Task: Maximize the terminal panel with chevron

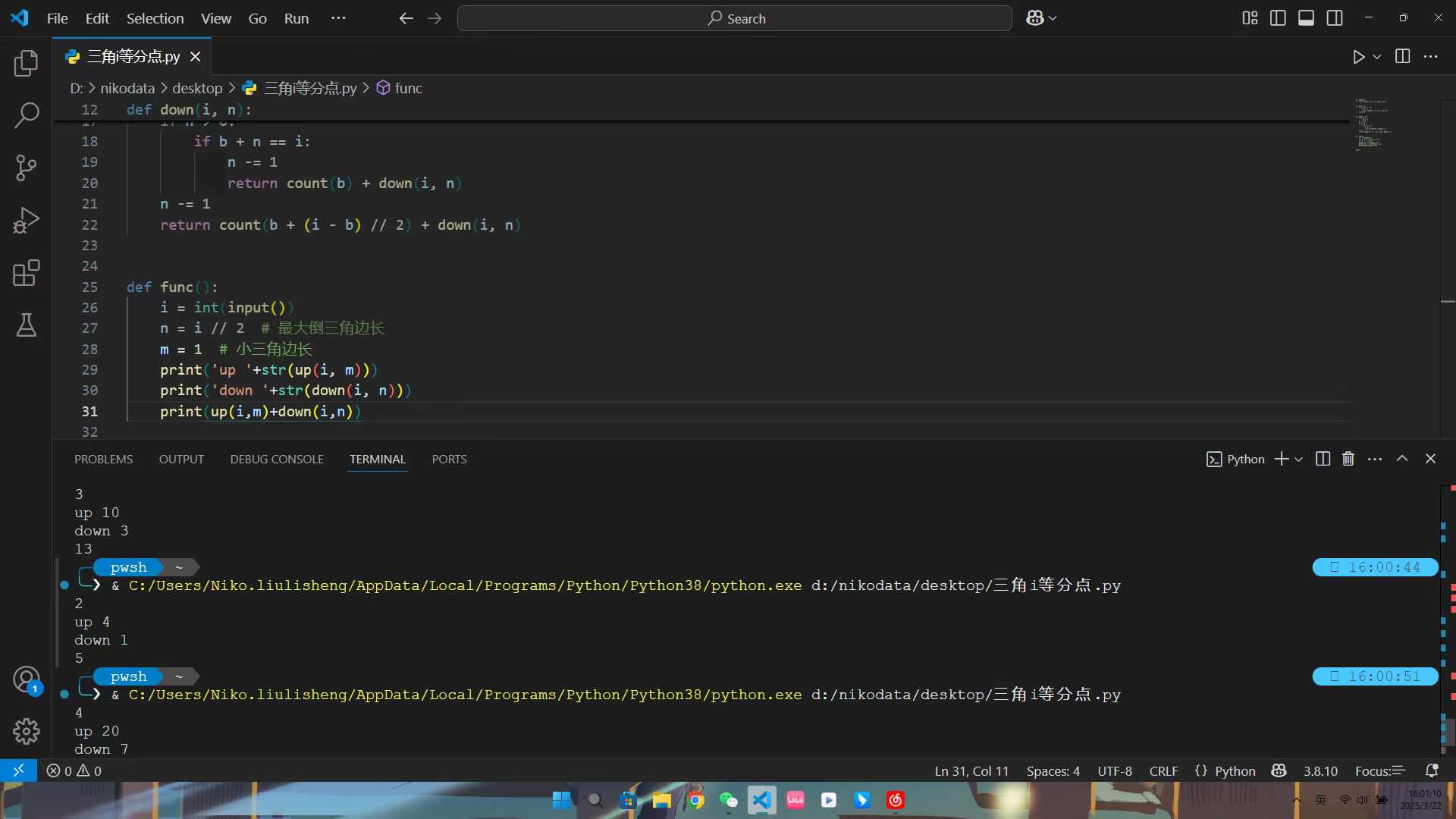Action: click(1402, 459)
